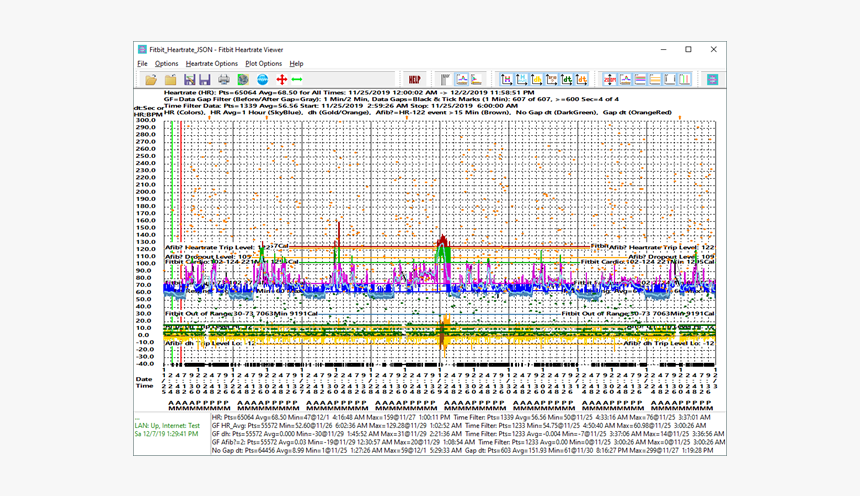
Task: Open the red HELP toolbar button
Action: click(x=415, y=80)
